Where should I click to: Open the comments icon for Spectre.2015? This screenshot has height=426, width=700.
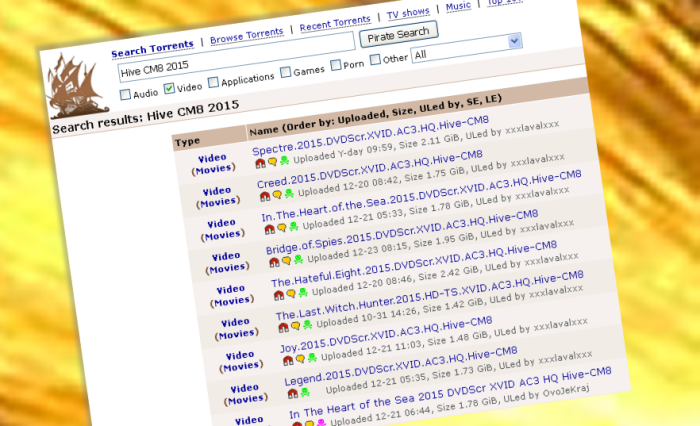click(272, 162)
